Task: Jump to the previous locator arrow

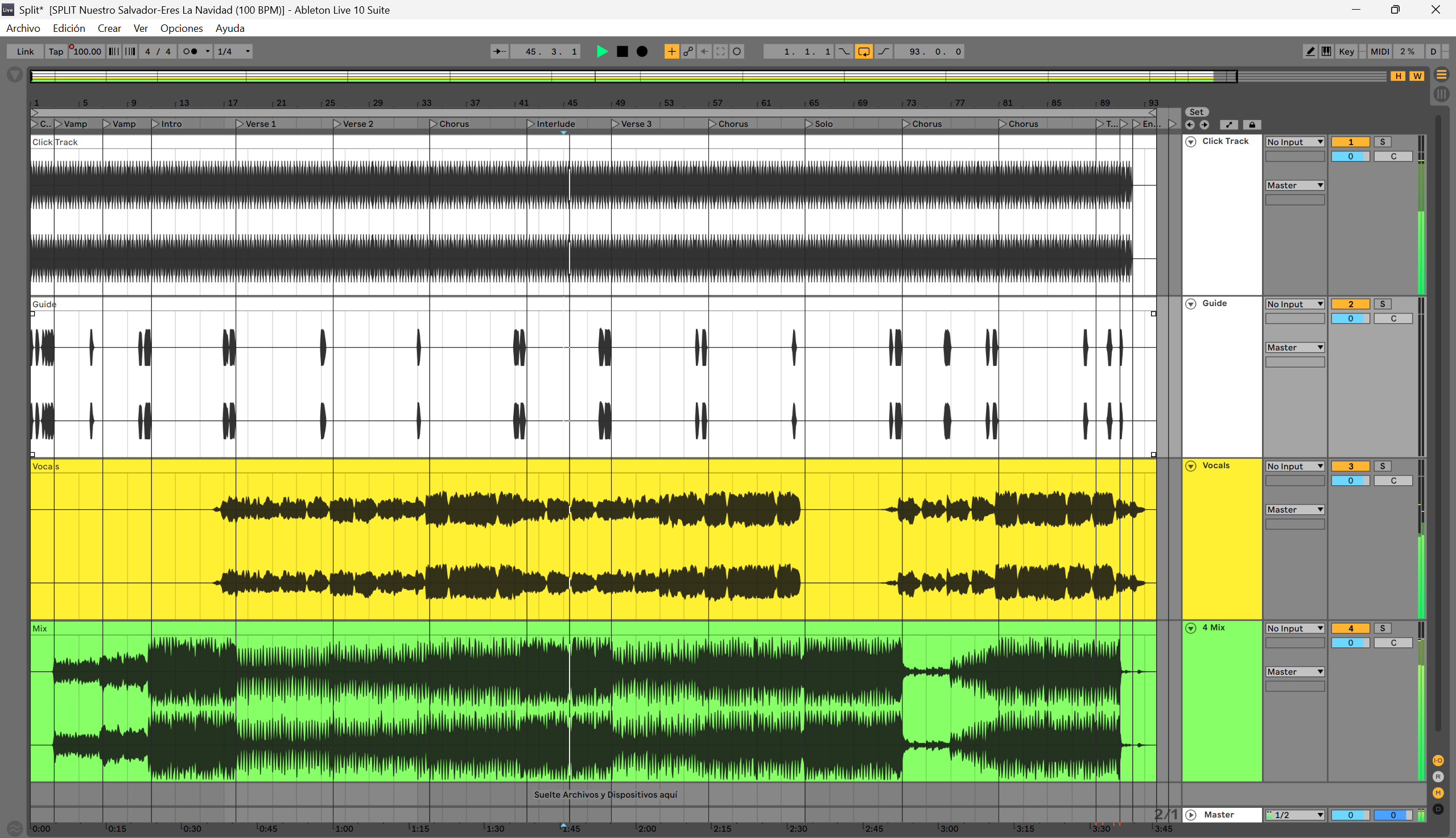Action: click(1190, 125)
